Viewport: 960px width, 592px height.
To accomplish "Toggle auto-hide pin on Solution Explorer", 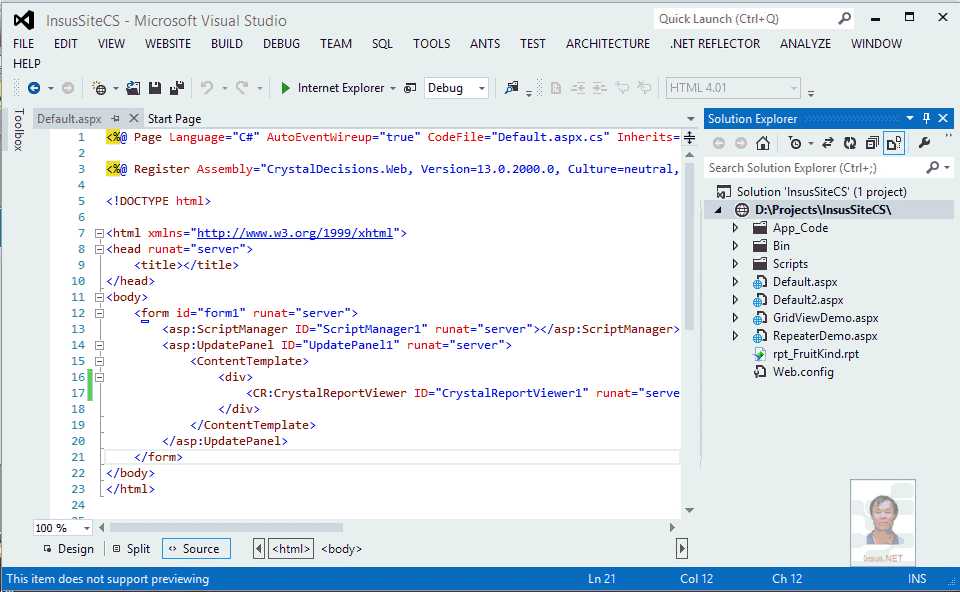I will click(x=926, y=118).
